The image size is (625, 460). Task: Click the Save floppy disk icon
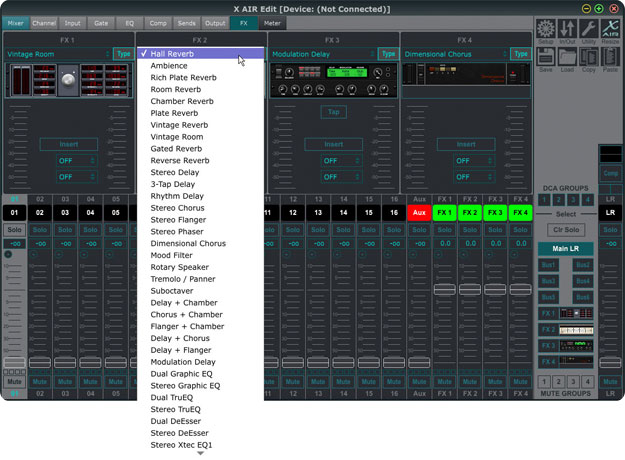(545, 57)
